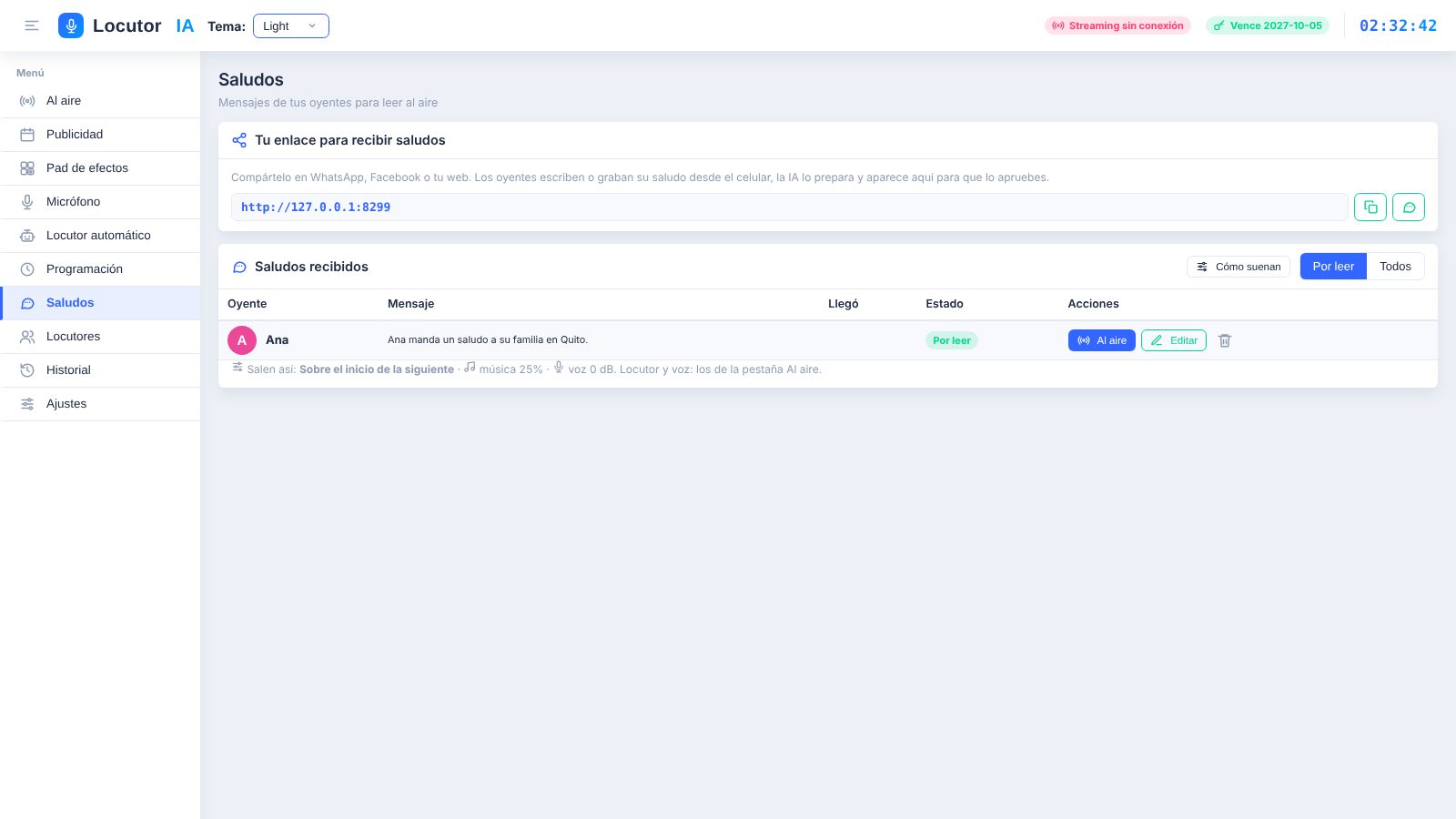Go to Programación menu item
The image size is (1456, 819).
(x=100, y=269)
